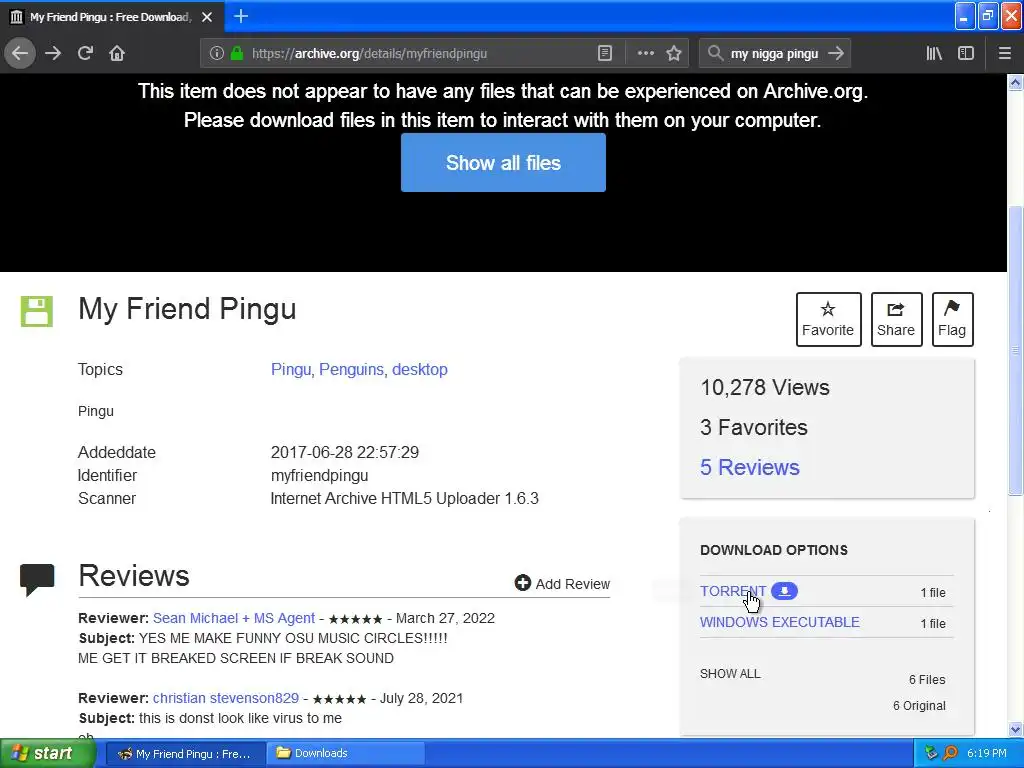Click the page vertical scrollbar thumb

(x=1015, y=350)
